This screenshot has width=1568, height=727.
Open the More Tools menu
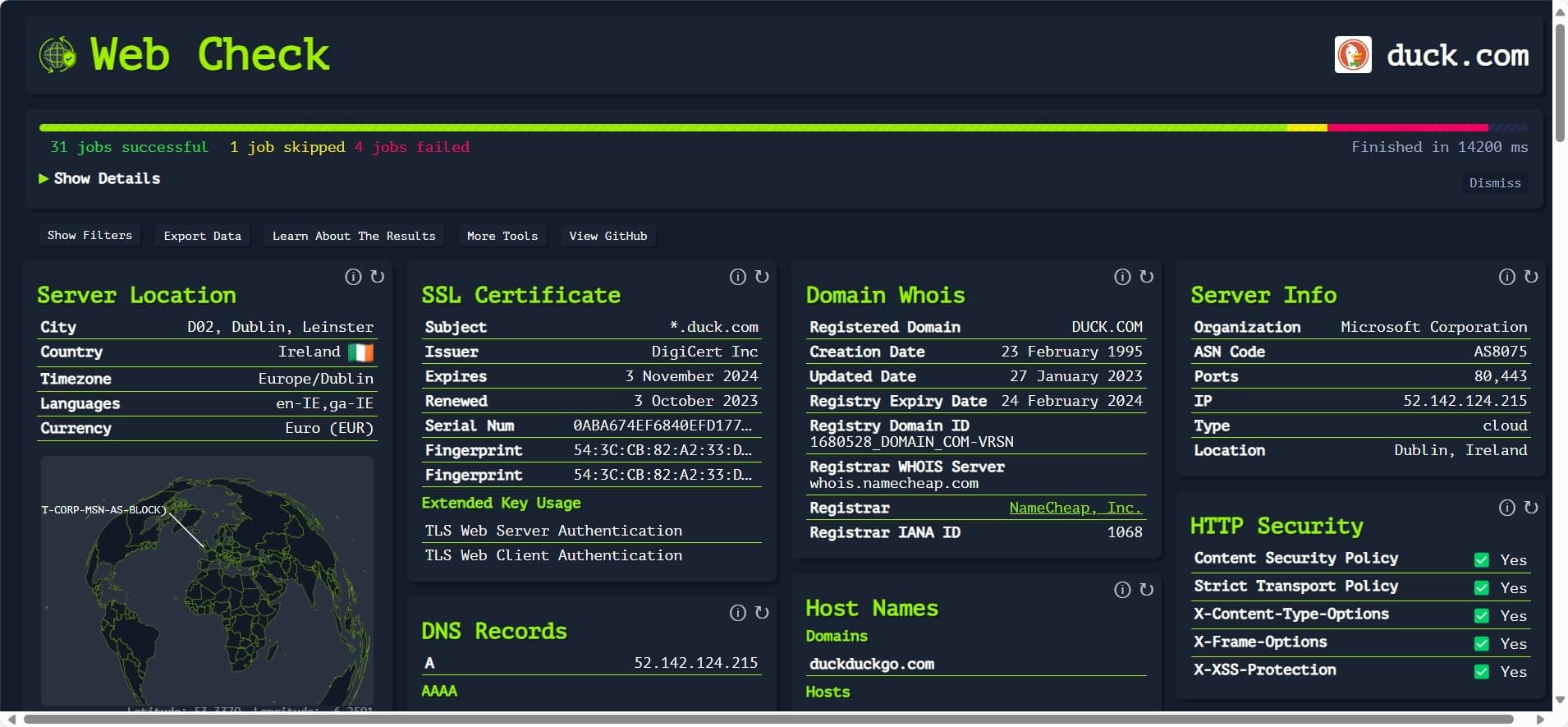coord(502,237)
